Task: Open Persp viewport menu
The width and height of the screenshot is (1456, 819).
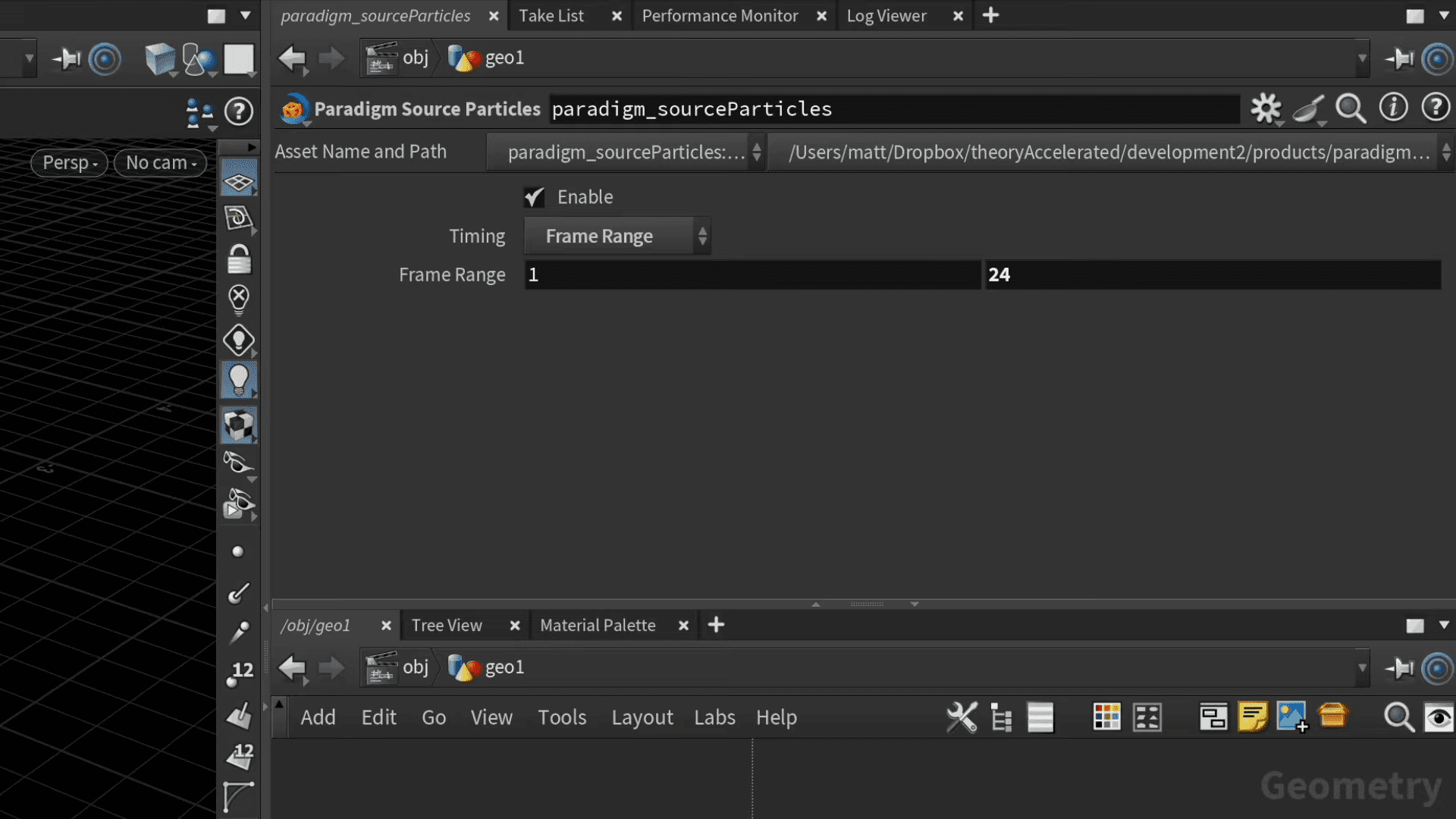Action: [x=70, y=162]
